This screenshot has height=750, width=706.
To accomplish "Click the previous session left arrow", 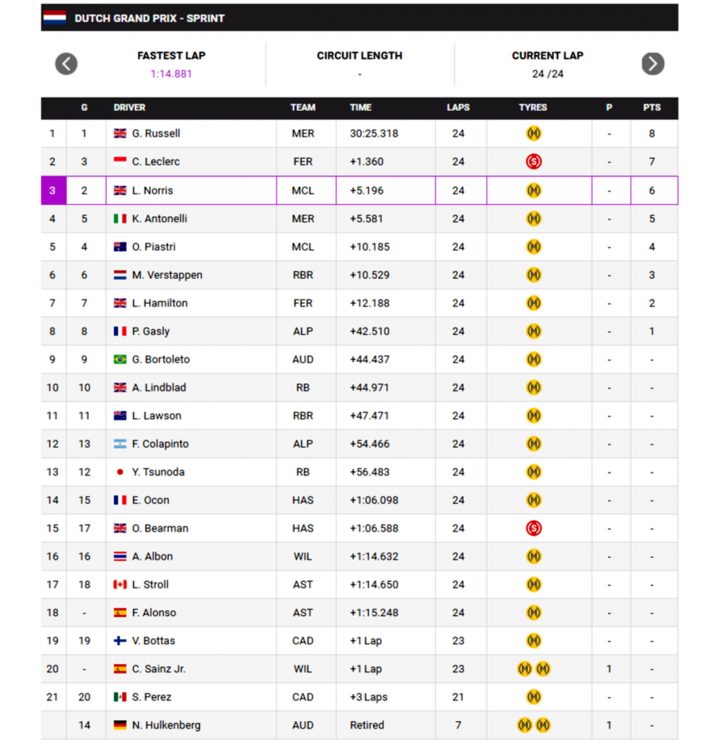I will 66,64.
